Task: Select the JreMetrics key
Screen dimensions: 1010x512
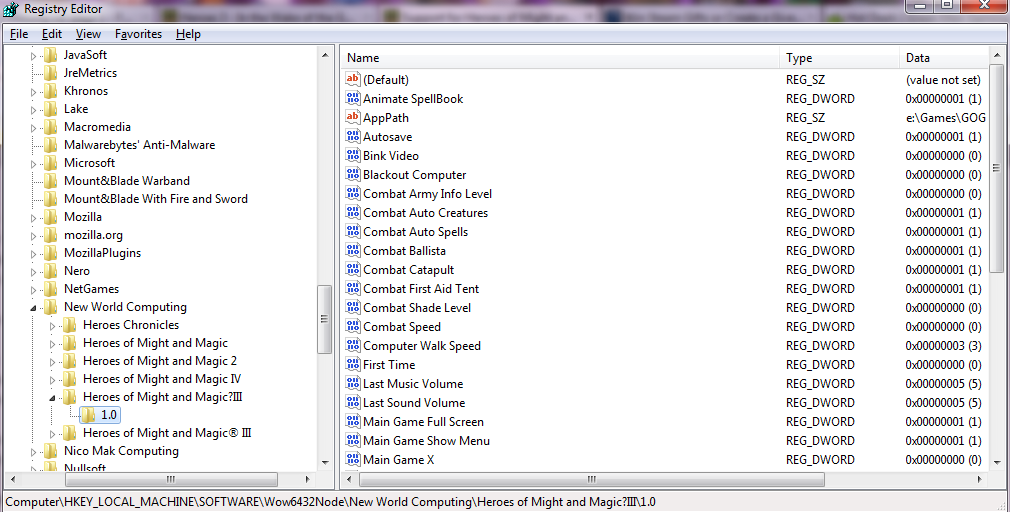Action: point(90,73)
